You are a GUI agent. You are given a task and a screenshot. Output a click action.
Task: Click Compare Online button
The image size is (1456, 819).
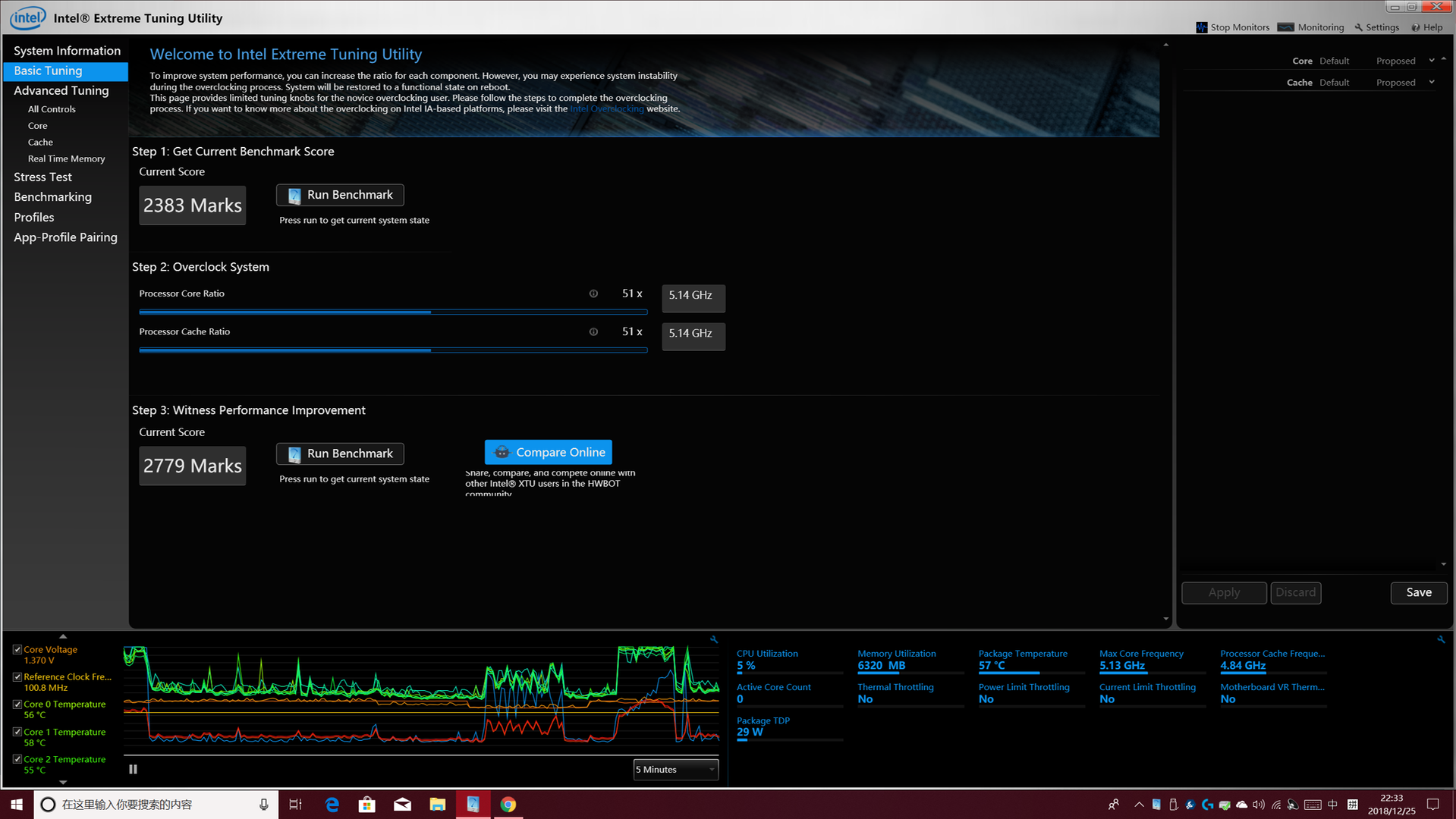(549, 452)
